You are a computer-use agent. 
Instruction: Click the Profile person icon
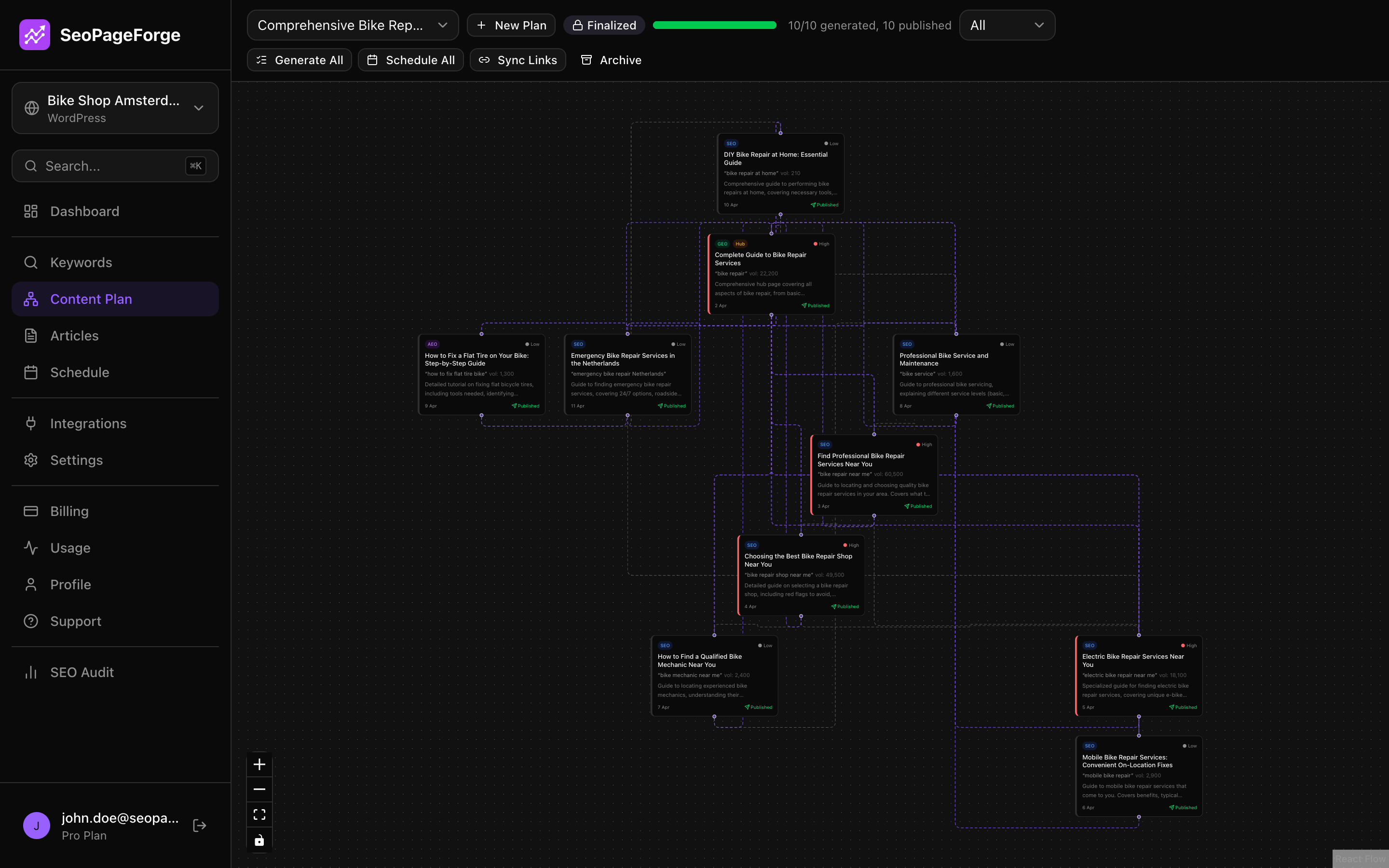(31, 584)
